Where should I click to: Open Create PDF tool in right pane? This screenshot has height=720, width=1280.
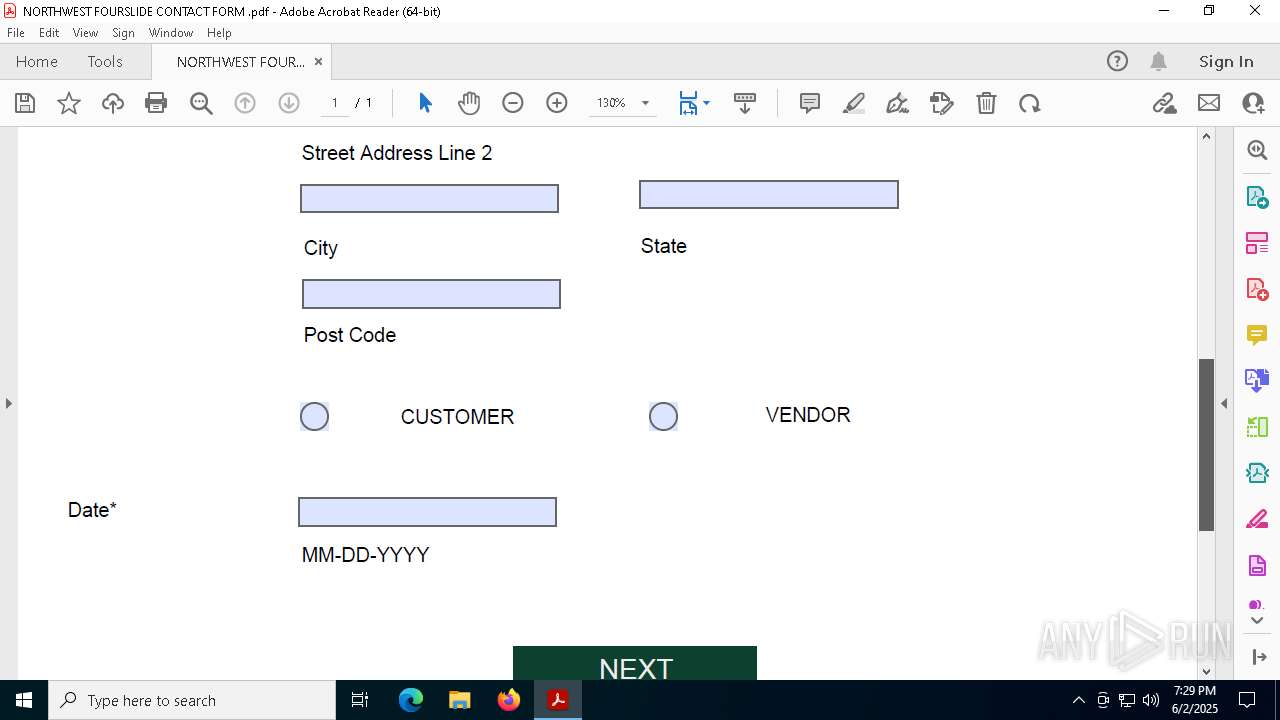(1257, 289)
